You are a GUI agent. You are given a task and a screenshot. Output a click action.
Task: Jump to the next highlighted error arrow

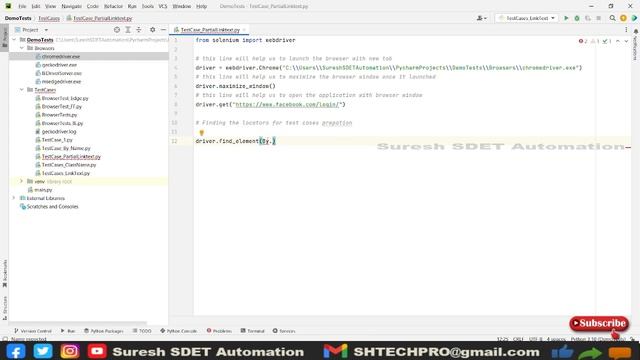626,41
